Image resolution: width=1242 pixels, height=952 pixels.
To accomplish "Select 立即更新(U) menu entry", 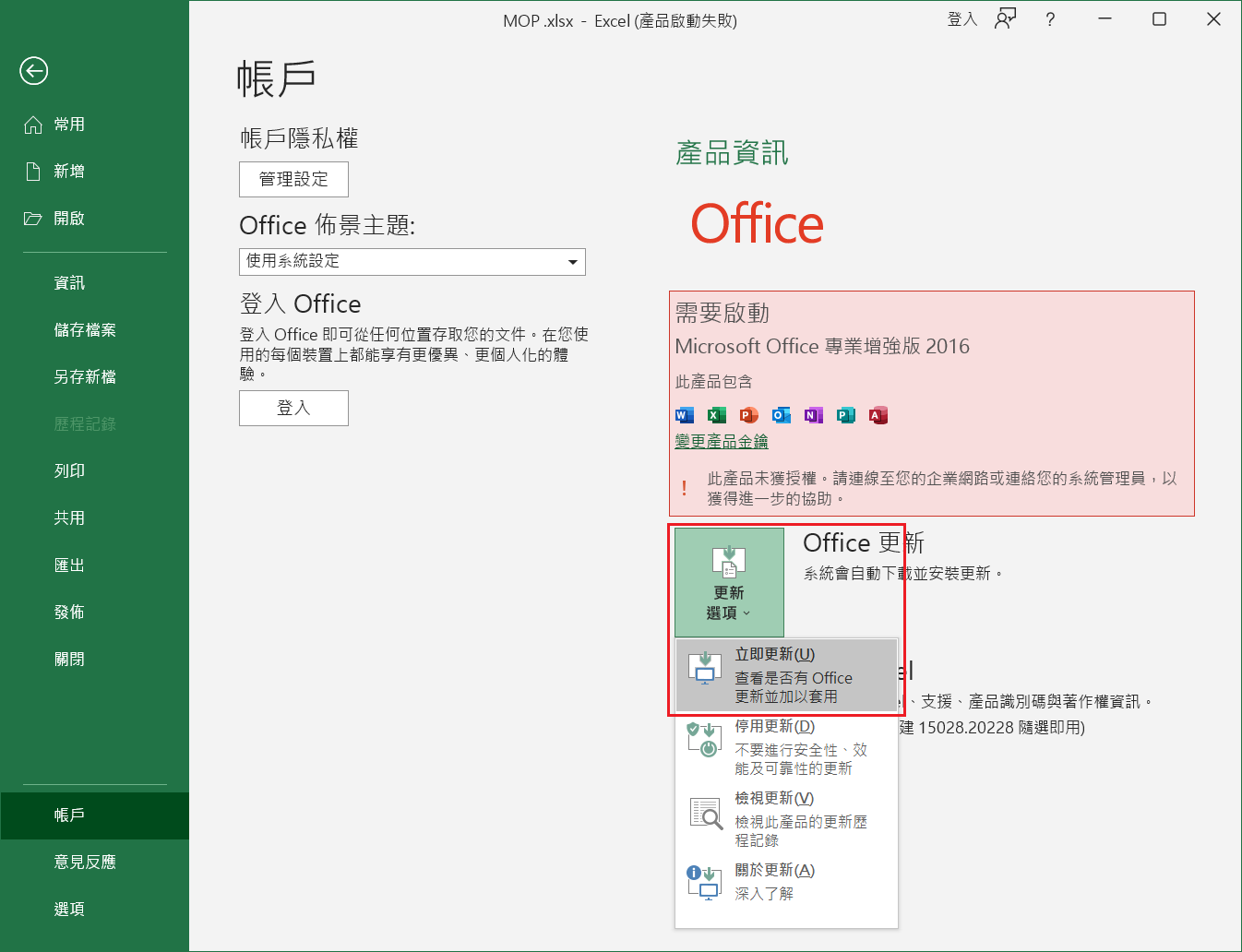I will (x=786, y=675).
